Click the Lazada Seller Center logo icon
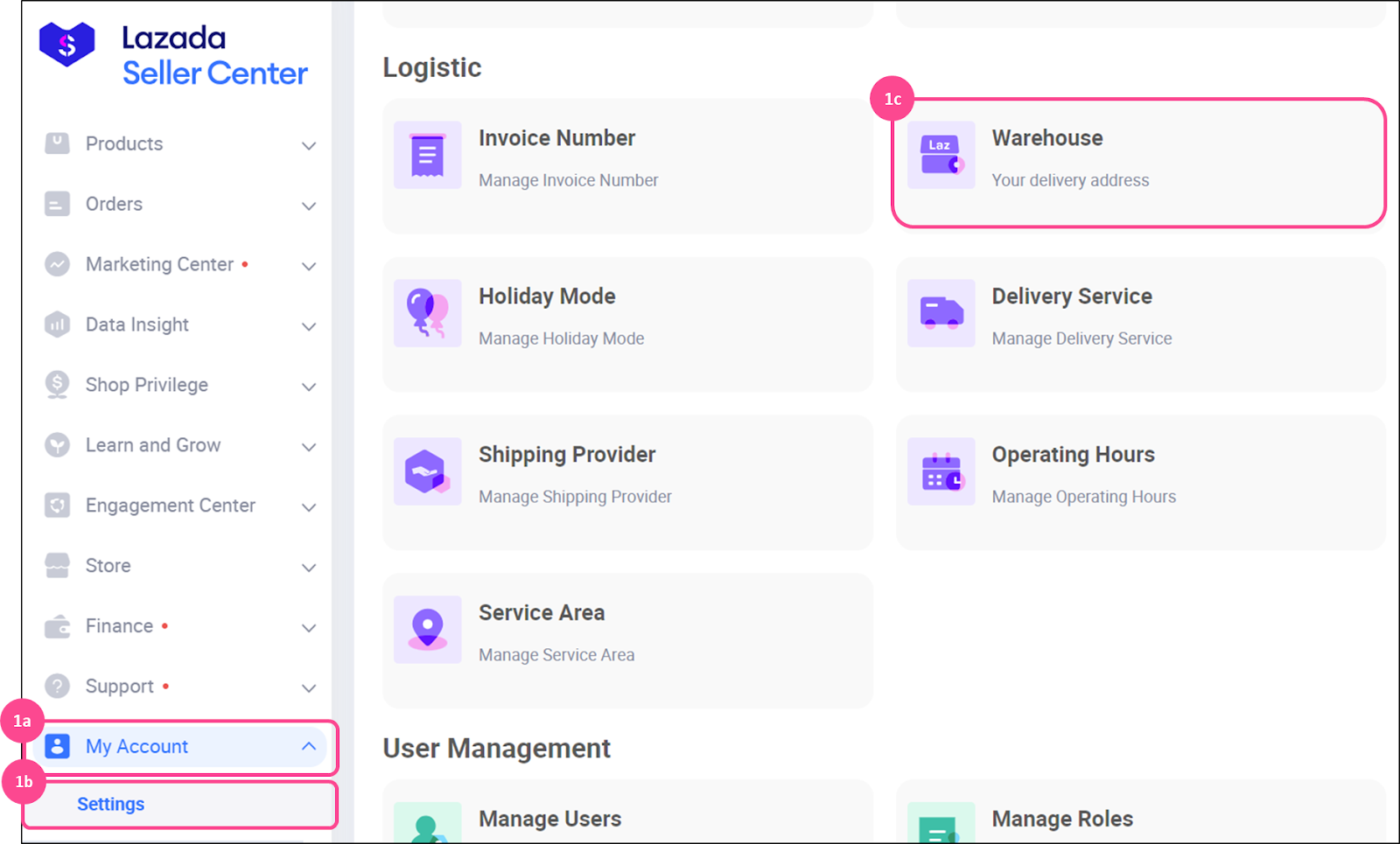1400x844 pixels. (67, 45)
